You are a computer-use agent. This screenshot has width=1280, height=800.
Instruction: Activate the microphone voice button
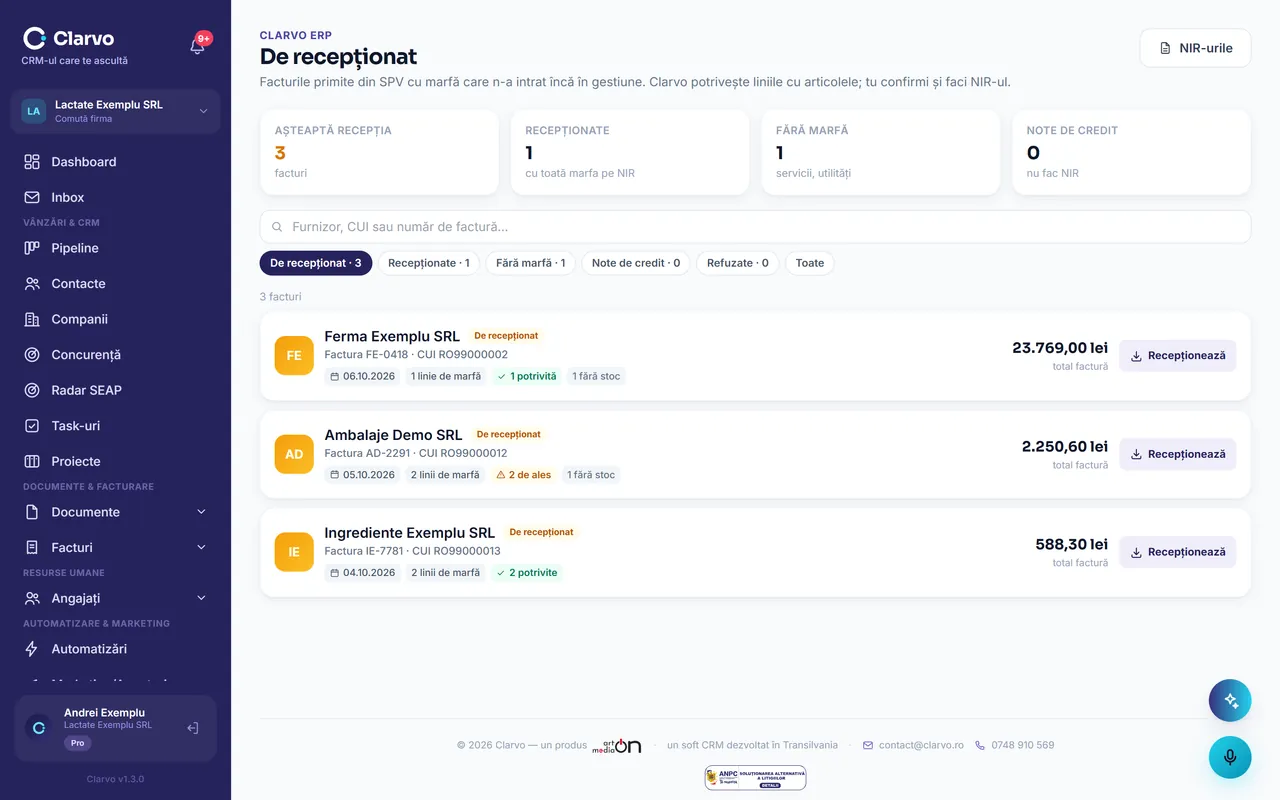point(1230,757)
